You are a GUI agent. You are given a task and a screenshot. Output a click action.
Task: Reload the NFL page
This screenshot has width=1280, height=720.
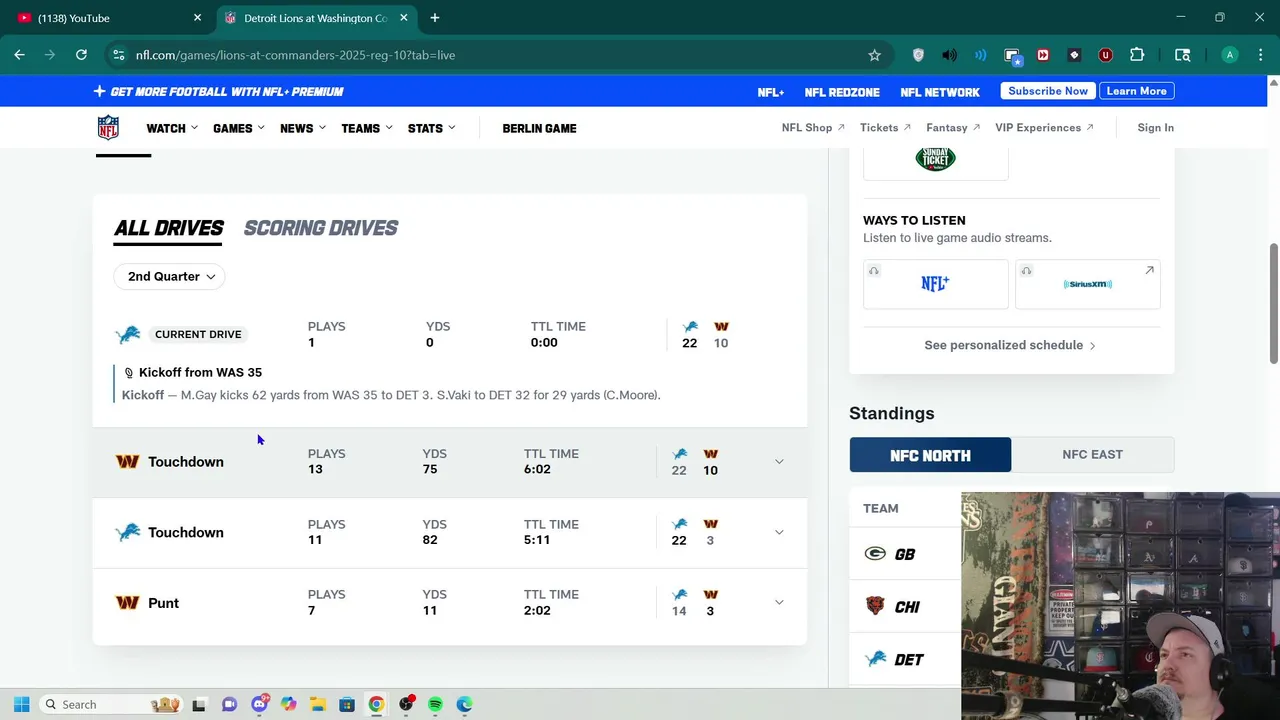pyautogui.click(x=81, y=55)
